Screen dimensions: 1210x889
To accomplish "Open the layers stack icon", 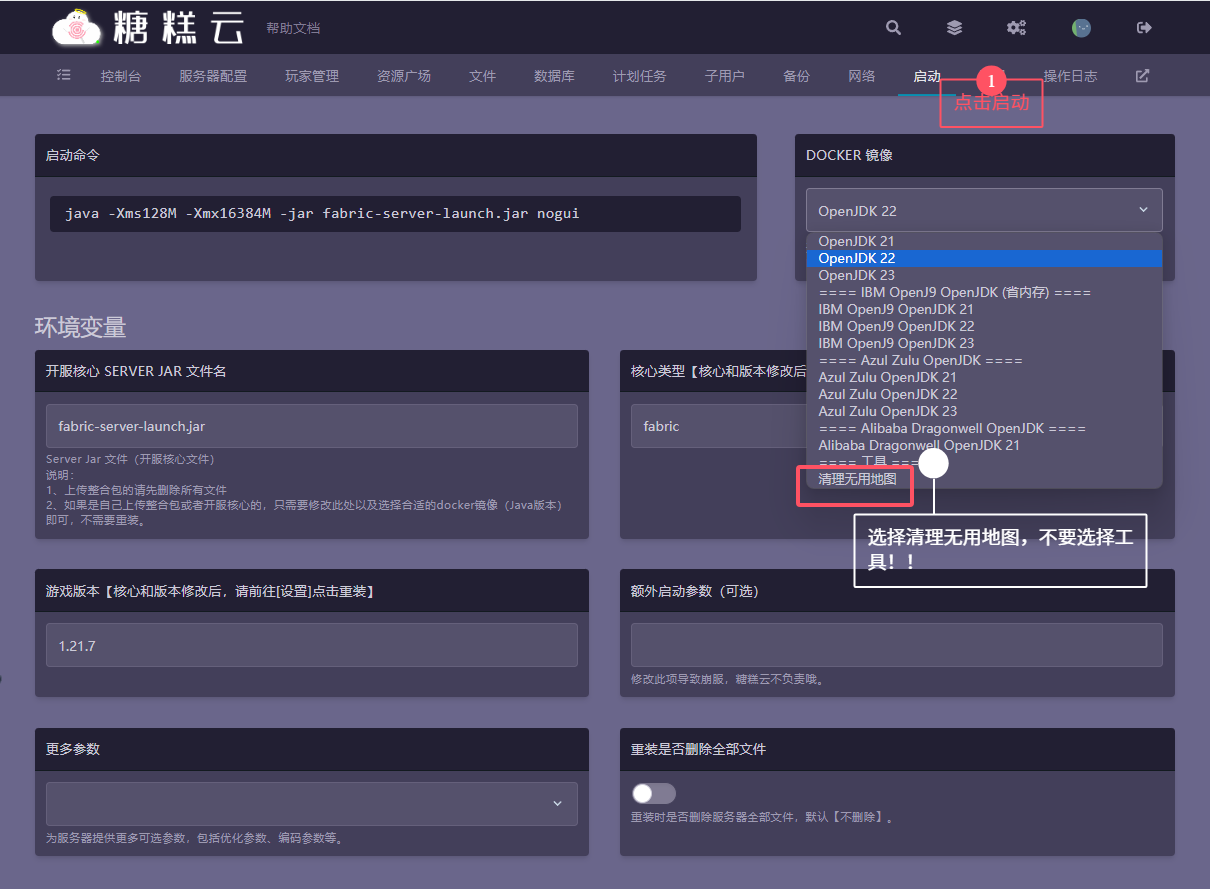I will click(955, 28).
